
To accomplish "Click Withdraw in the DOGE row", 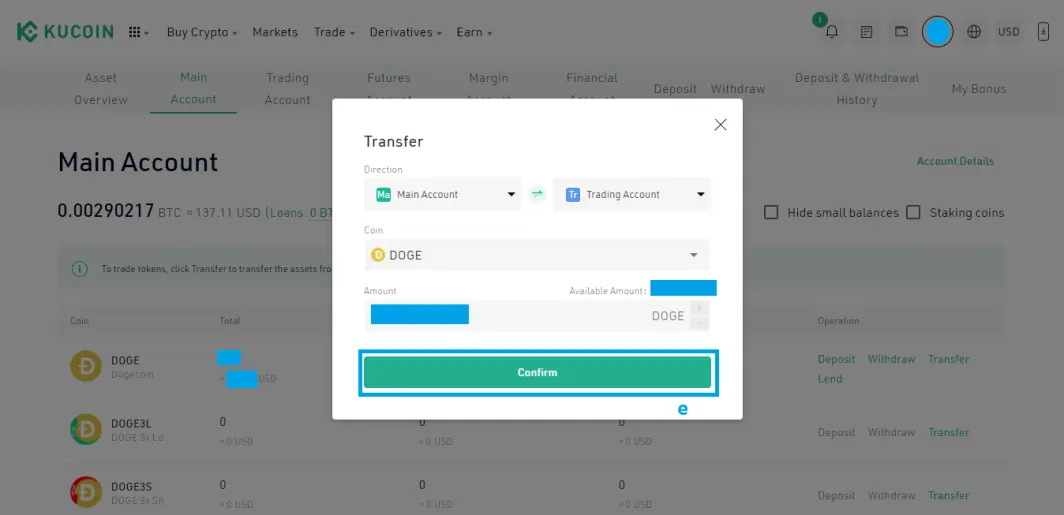I will 892,359.
